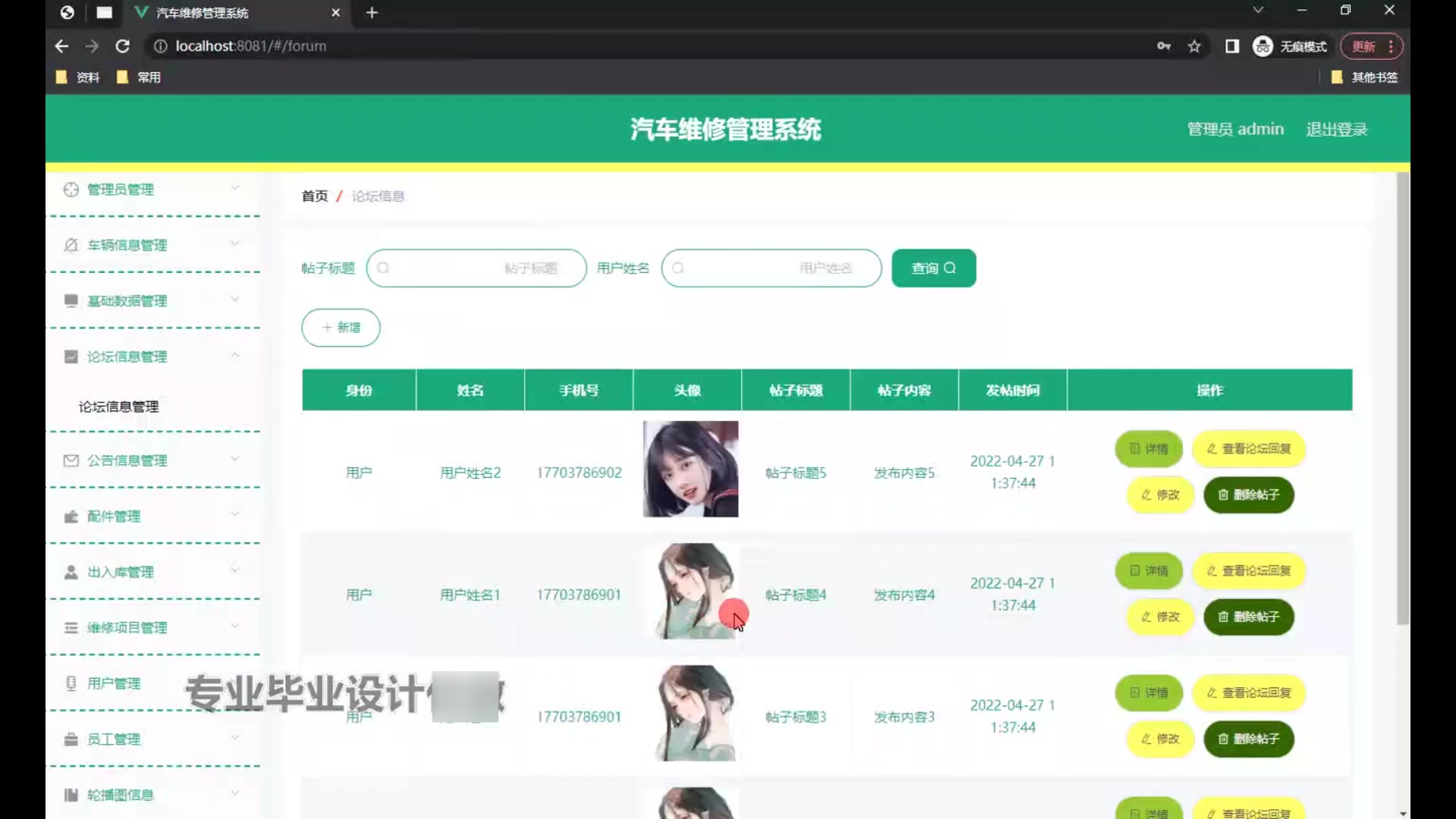The height and width of the screenshot is (819, 1456).
Task: Click the browser back arrow
Action: pos(61,46)
